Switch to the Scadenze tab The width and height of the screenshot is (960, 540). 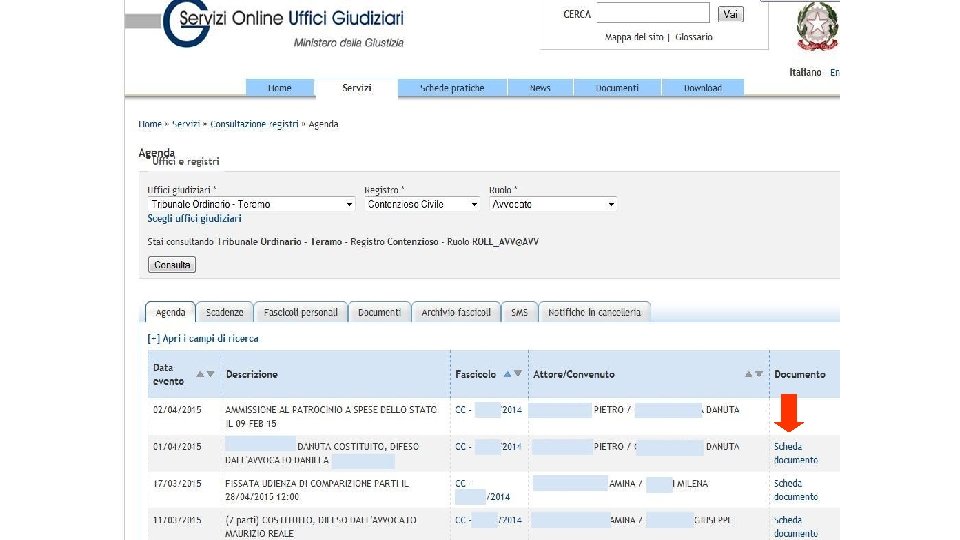[x=225, y=312]
